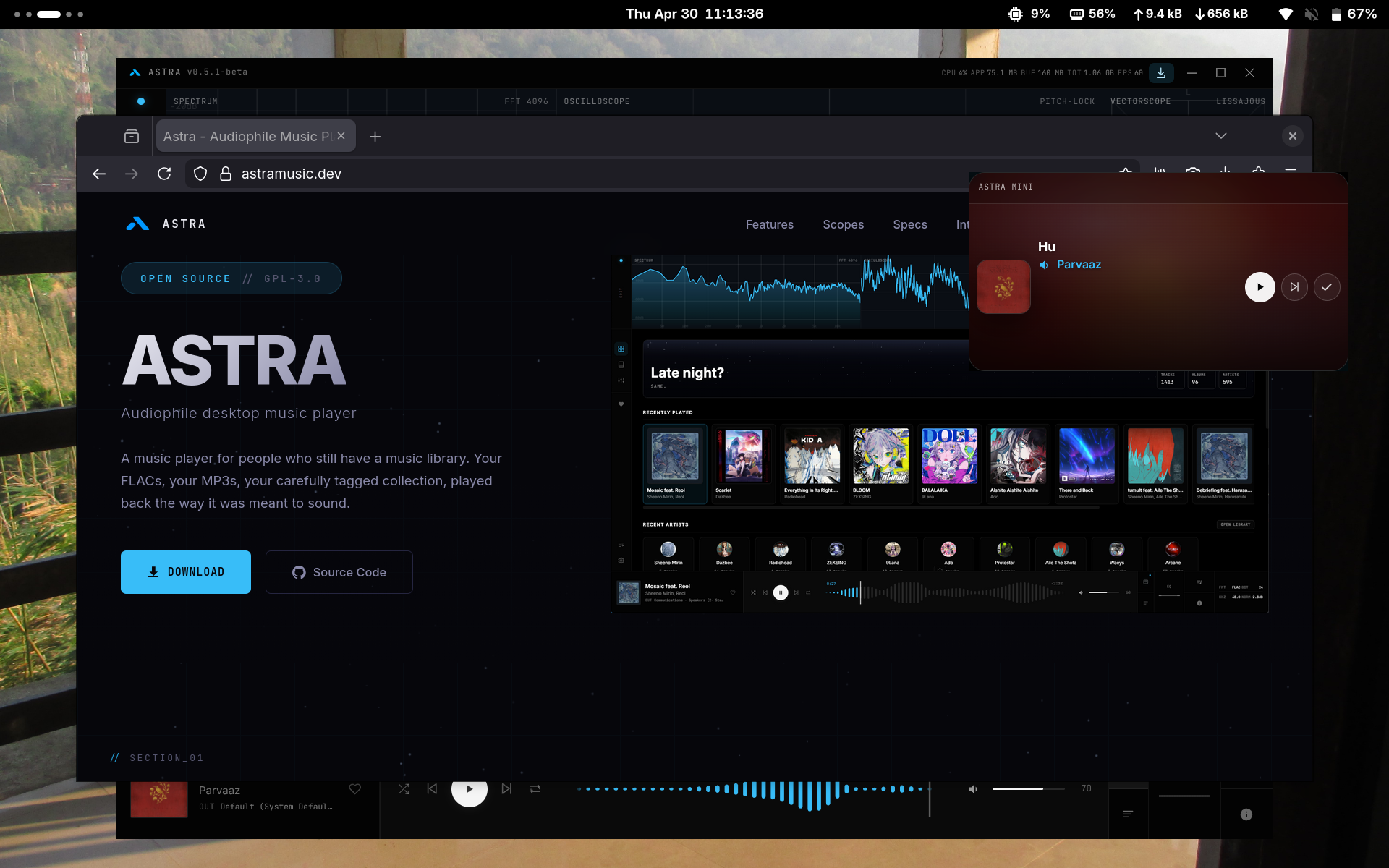Select the SPECTRUM scope panel label
Screen dimensions: 1389x868
click(195, 101)
